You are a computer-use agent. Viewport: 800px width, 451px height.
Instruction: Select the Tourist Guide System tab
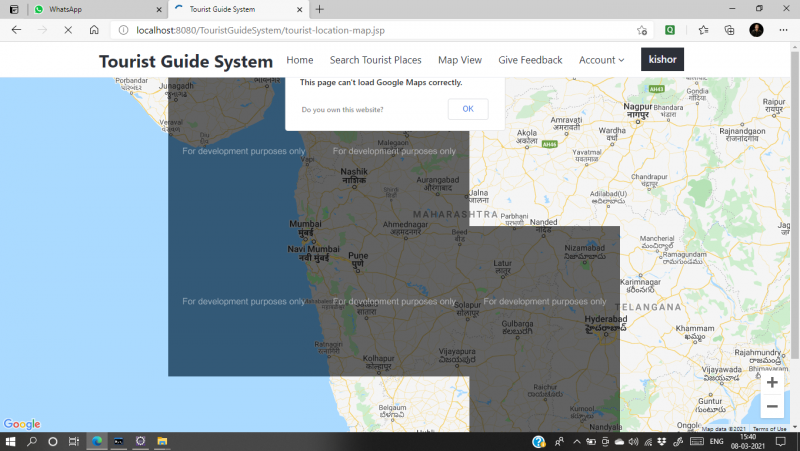click(x=237, y=9)
